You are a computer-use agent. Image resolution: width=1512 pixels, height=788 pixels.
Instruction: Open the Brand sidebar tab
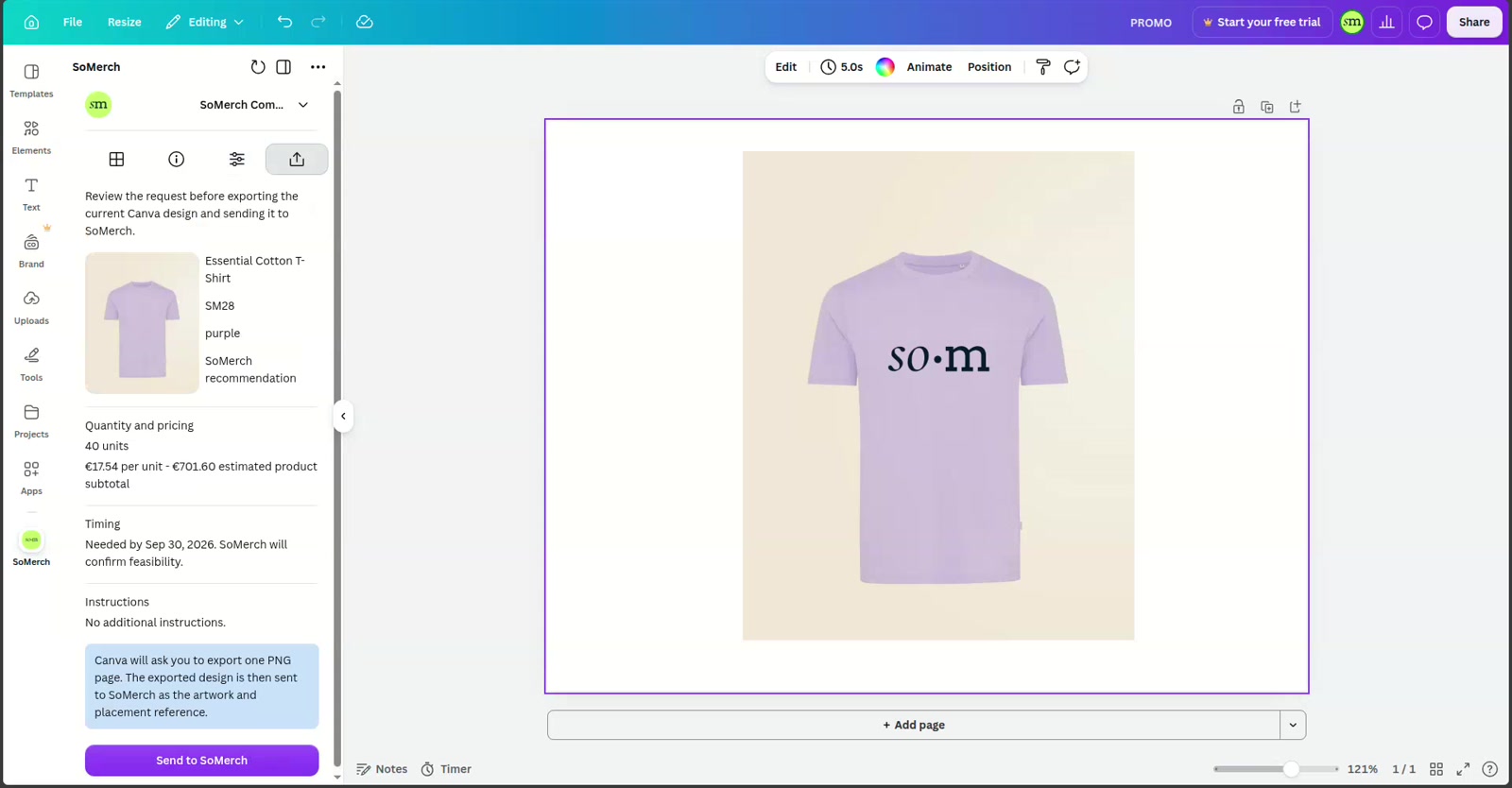pos(31,250)
